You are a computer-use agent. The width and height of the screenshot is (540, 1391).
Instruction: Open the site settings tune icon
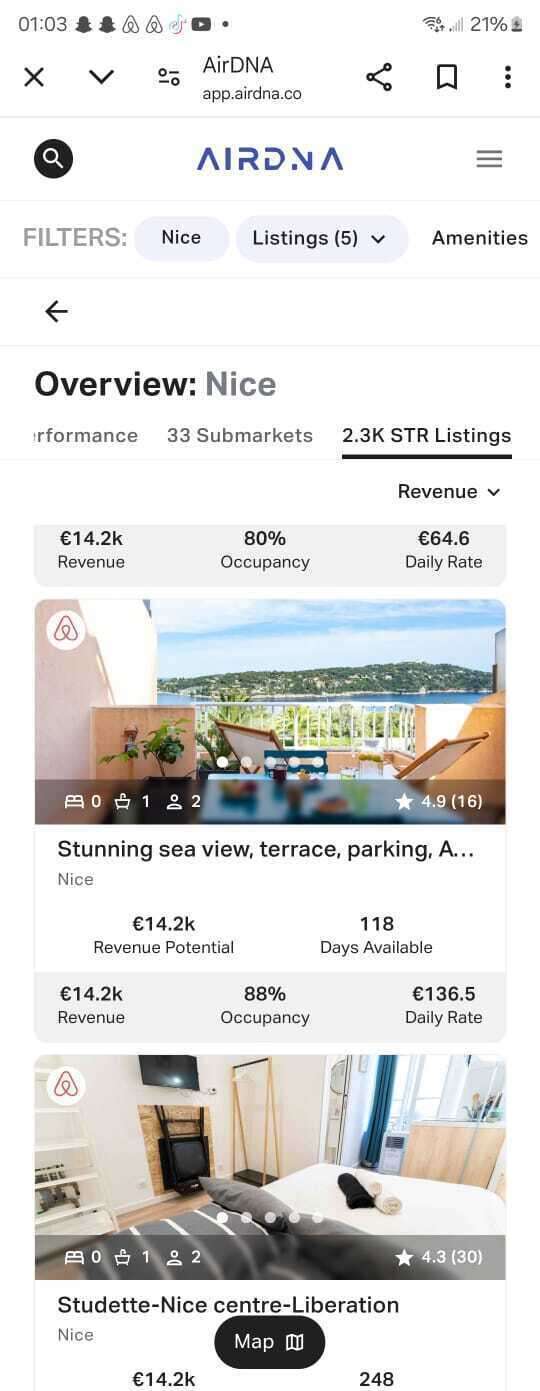pos(169,77)
